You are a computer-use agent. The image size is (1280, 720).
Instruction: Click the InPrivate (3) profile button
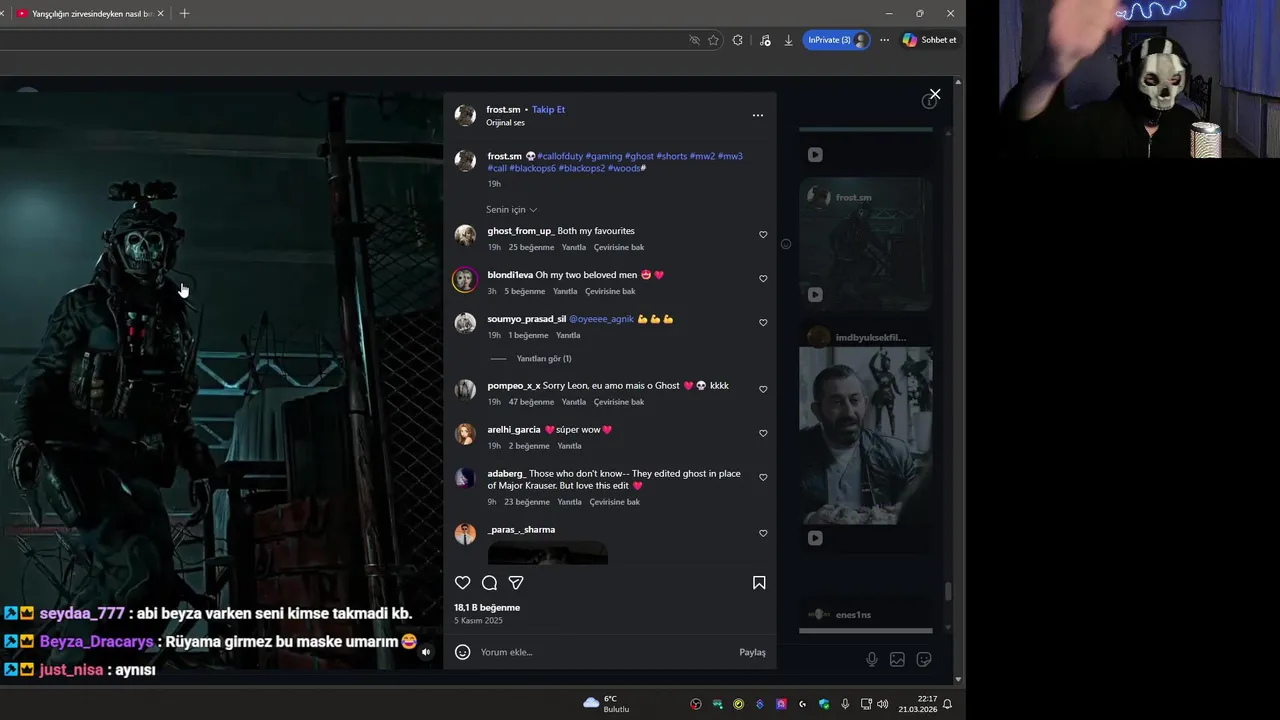836,40
